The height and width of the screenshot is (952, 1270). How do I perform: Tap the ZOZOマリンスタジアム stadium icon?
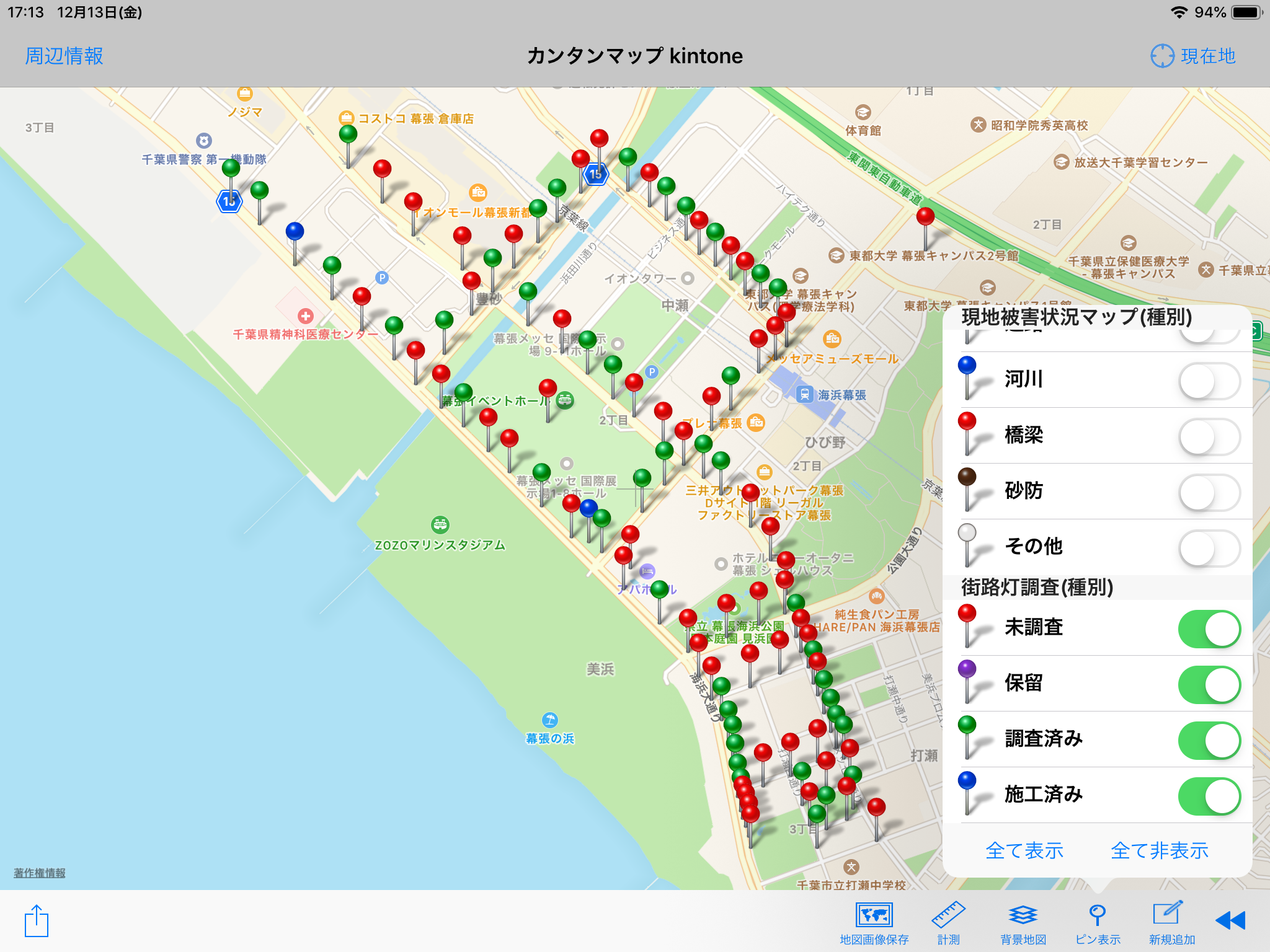(x=440, y=525)
